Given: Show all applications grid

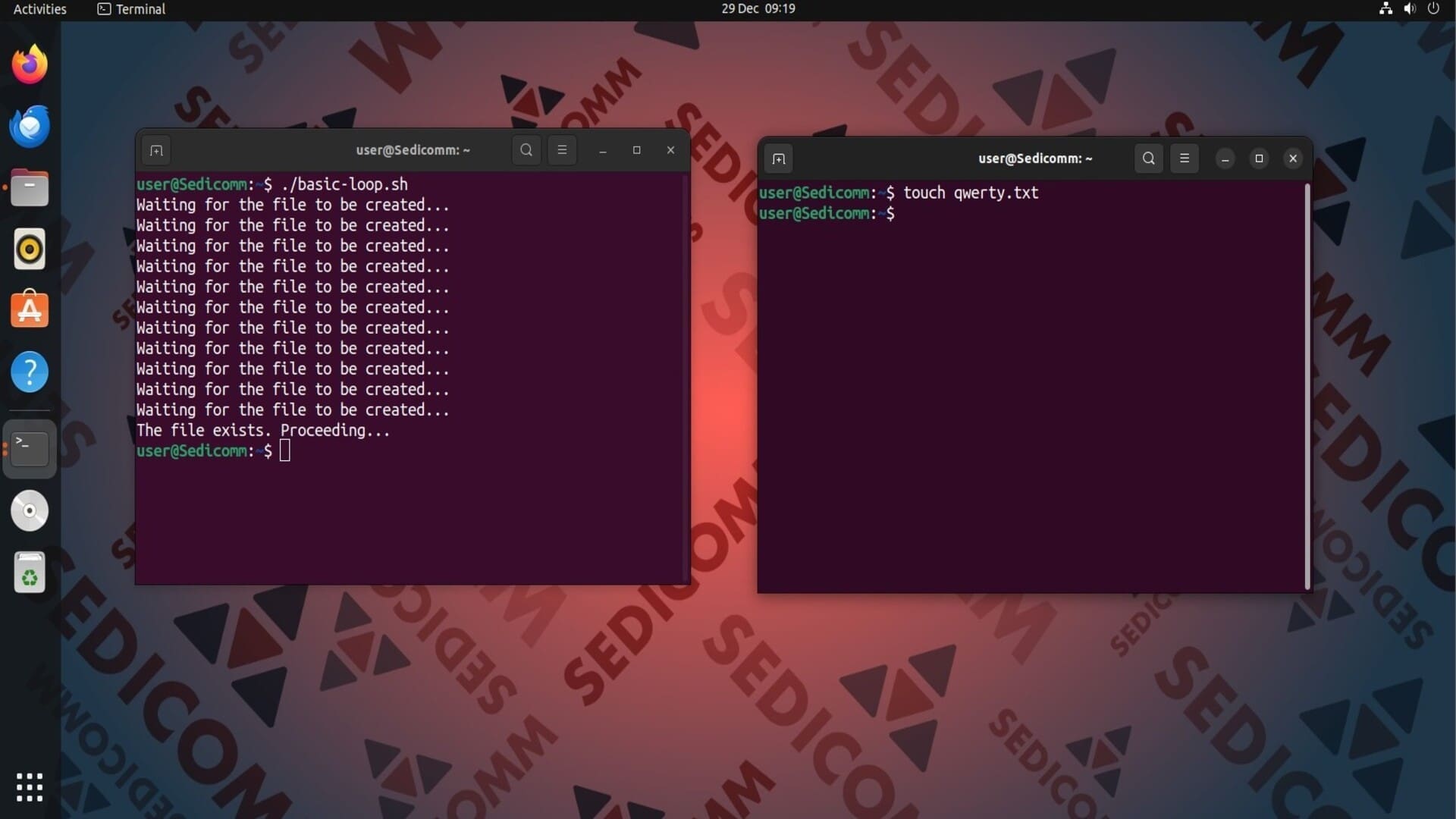Looking at the screenshot, I should coord(30,787).
